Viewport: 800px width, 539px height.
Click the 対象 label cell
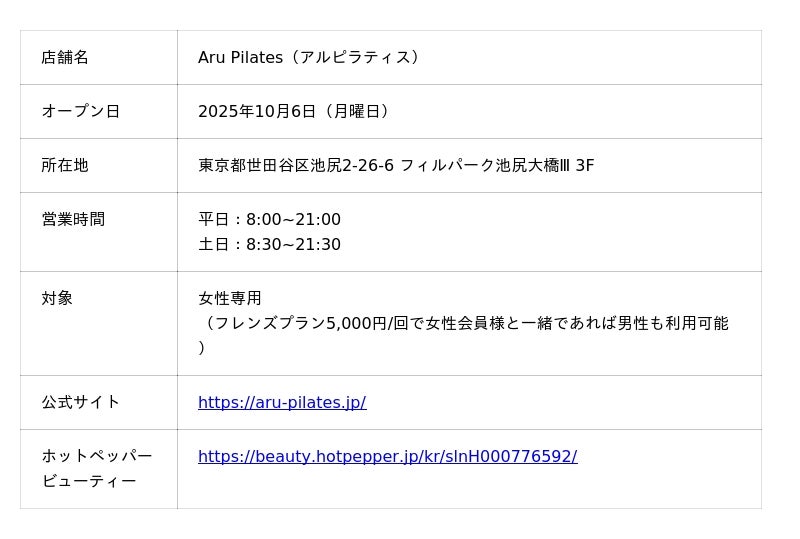57,298
